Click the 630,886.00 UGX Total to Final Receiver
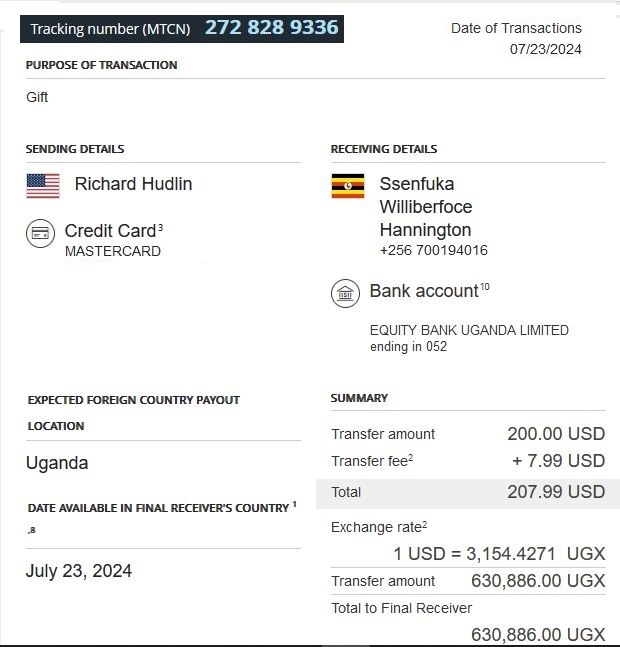This screenshot has width=620, height=647. click(x=538, y=634)
